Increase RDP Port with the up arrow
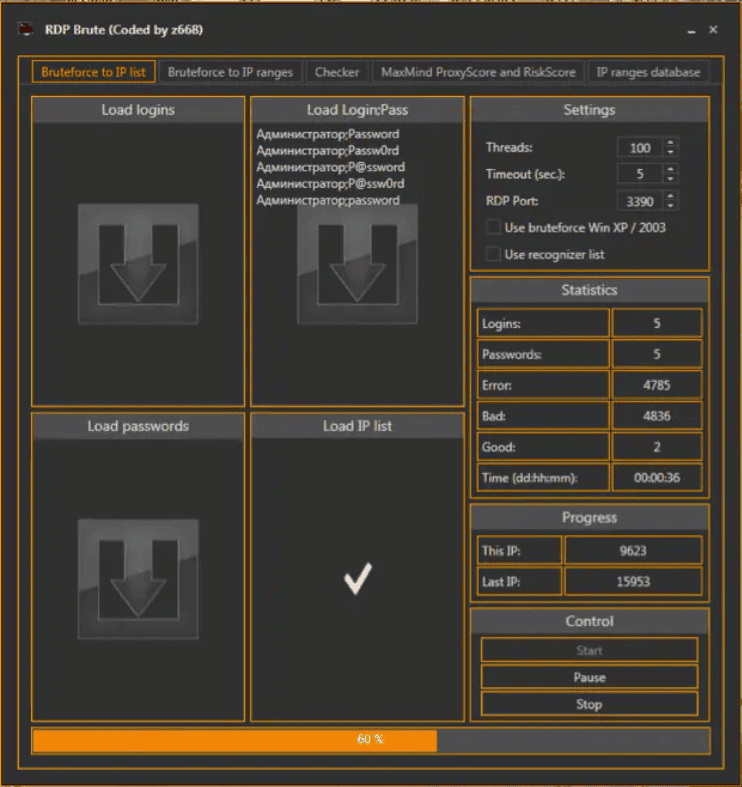Screen dimensions: 742x787 [671, 197]
